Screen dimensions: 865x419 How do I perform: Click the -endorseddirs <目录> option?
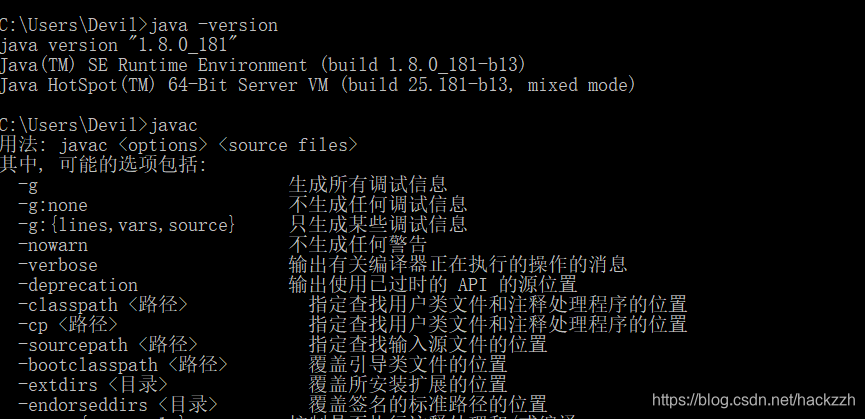point(118,405)
